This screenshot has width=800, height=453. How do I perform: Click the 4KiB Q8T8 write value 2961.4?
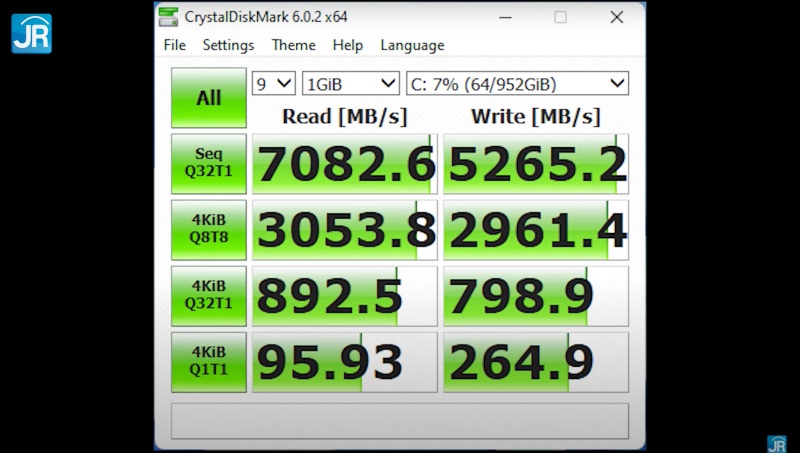536,230
